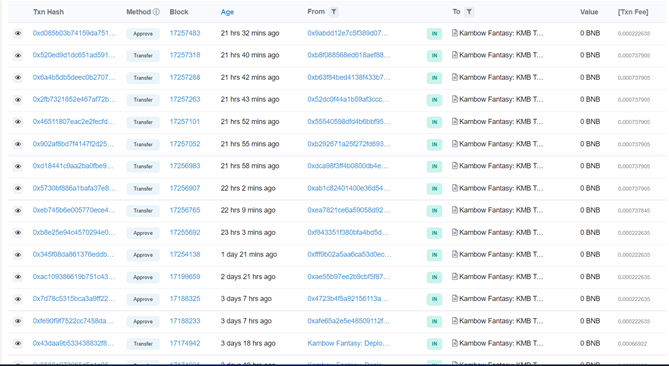Click contract icon in block 17257483 row
This screenshot has height=366, width=669.
pyautogui.click(x=455, y=33)
